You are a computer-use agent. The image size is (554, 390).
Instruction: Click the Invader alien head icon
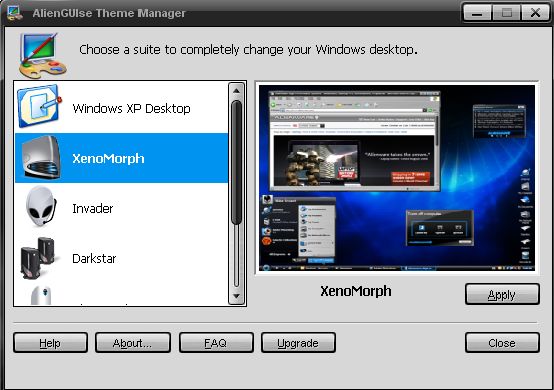[40, 207]
